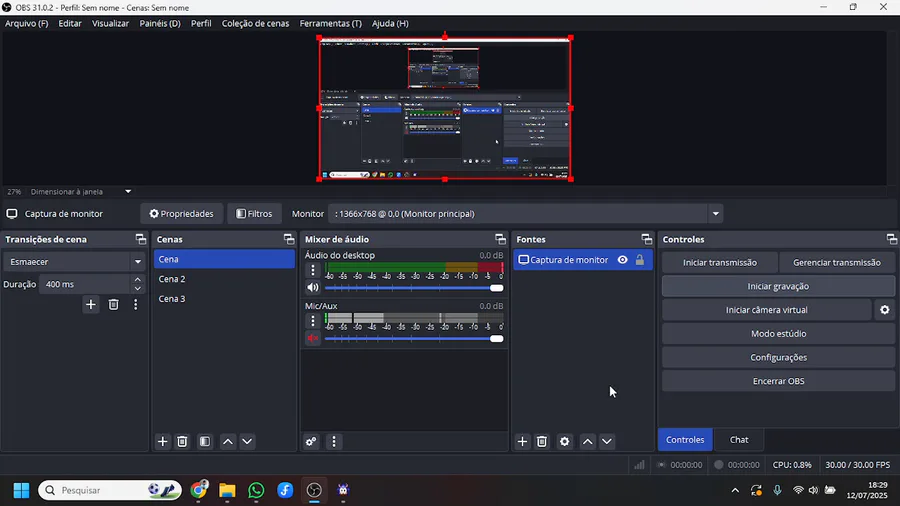The image size is (900, 506).
Task: Open Mic/Aux options menu
Action: tap(313, 320)
